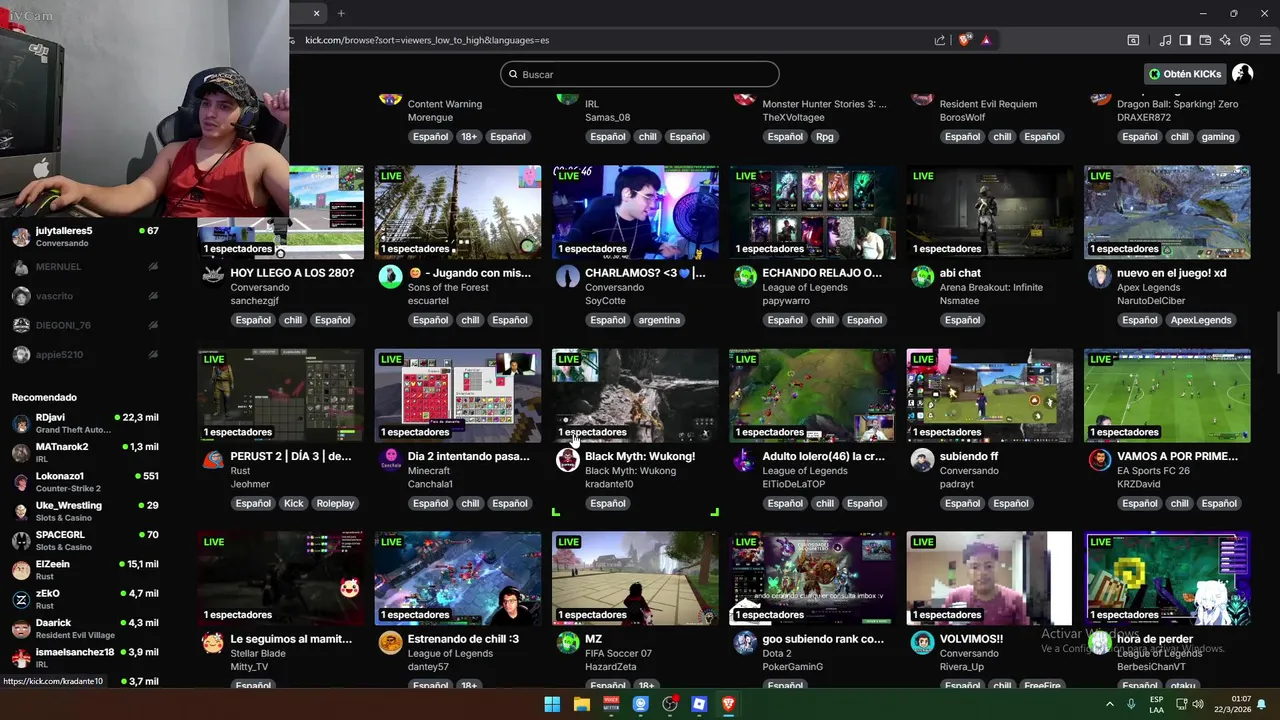Click the NarutoDelCiber channel avatar

click(1099, 277)
